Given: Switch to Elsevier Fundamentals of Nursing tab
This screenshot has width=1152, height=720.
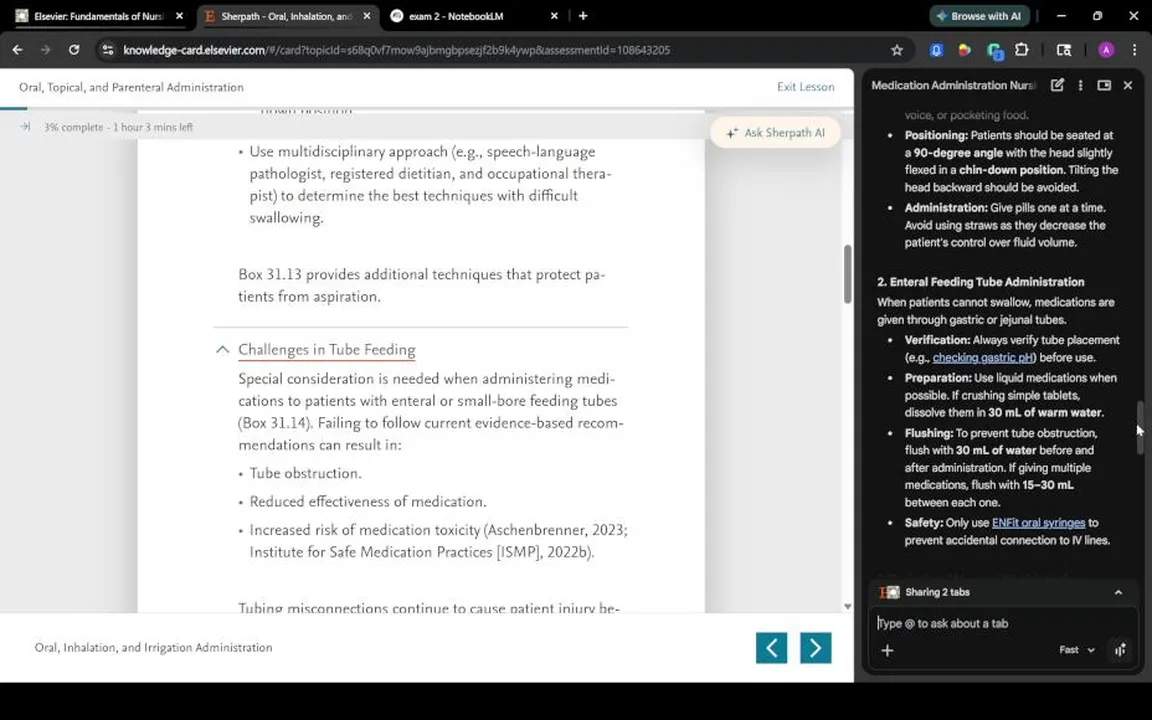Looking at the screenshot, I should pyautogui.click(x=99, y=15).
